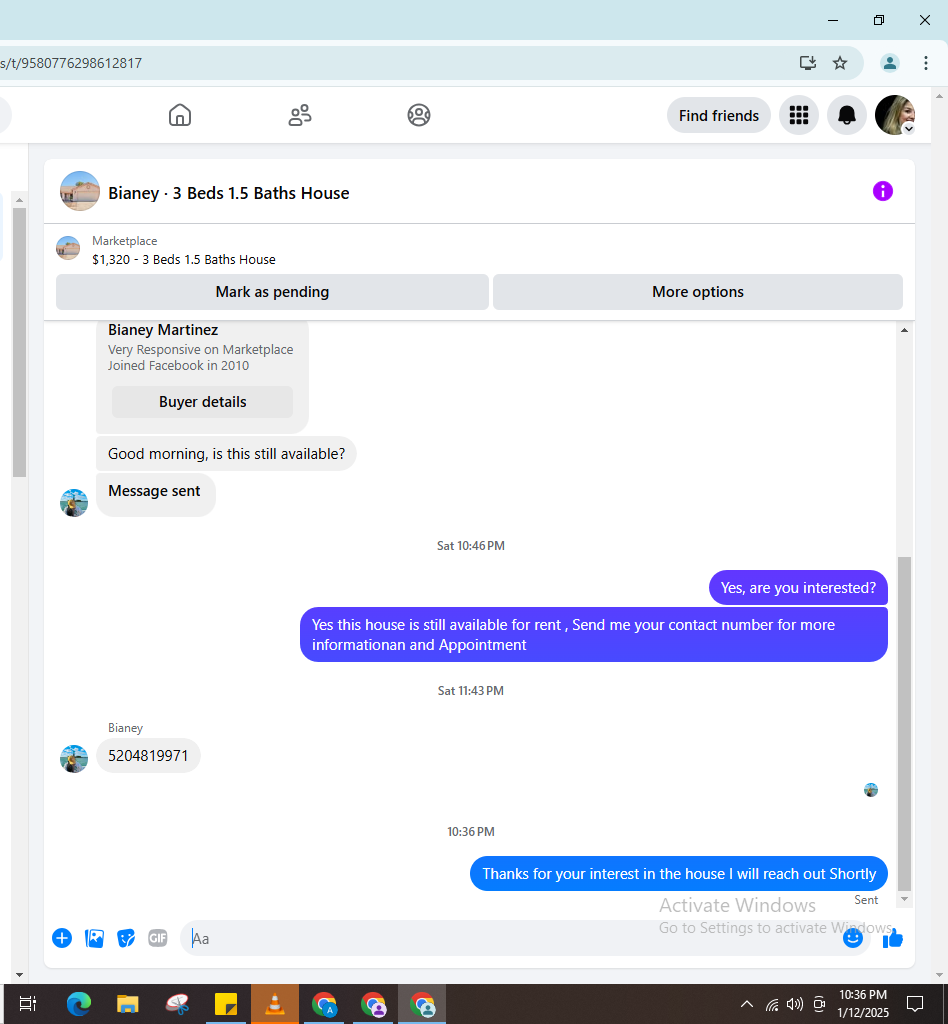Click the page scrollbar down arrow at right edge
This screenshot has height=1024, width=948.
pyautogui.click(x=940, y=975)
